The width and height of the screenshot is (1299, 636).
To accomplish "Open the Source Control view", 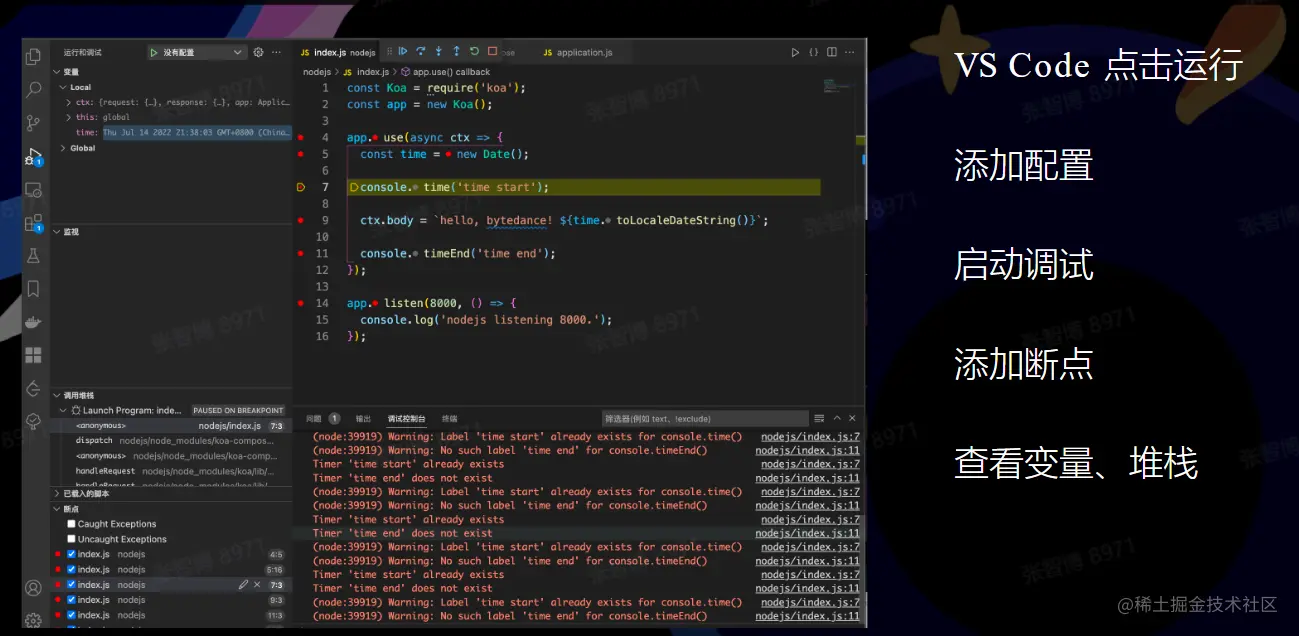I will click(x=34, y=123).
